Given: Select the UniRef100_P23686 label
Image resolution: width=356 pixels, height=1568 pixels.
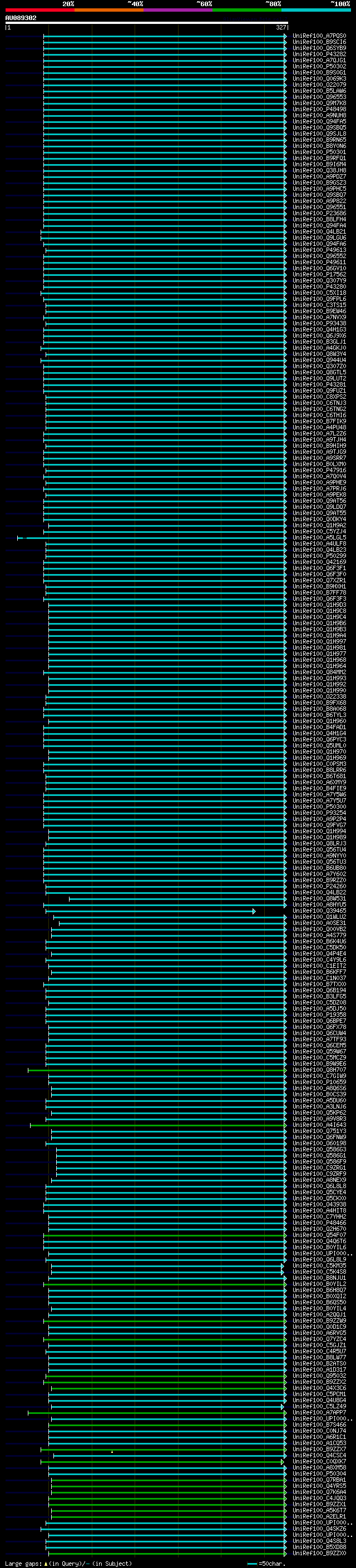Looking at the screenshot, I should 319,213.
